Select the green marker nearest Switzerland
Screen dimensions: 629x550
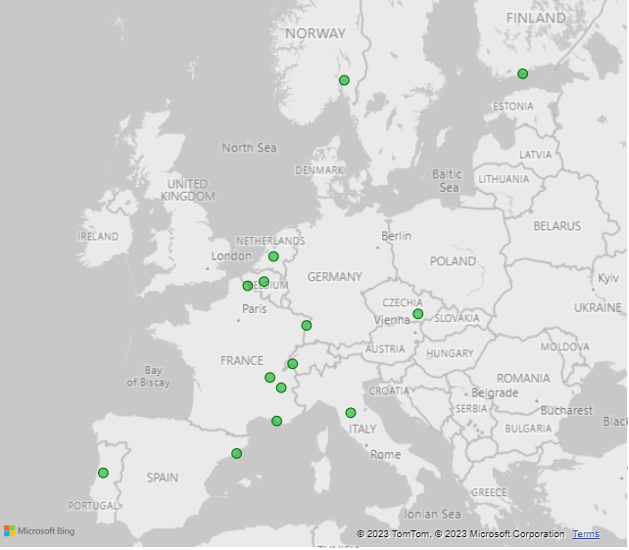click(292, 364)
